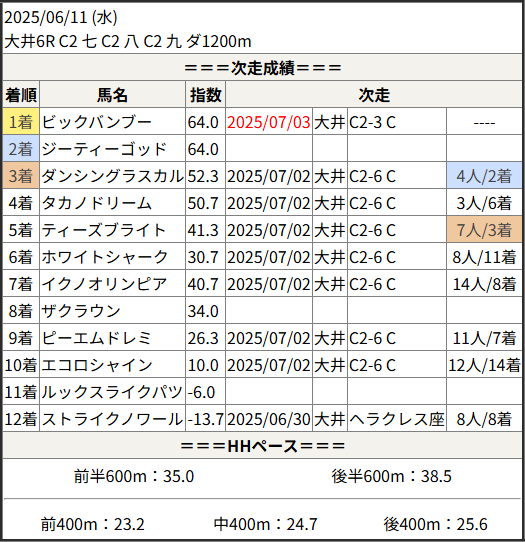Click the 8人/11着 result for ホワイトシャーク

pos(484,257)
